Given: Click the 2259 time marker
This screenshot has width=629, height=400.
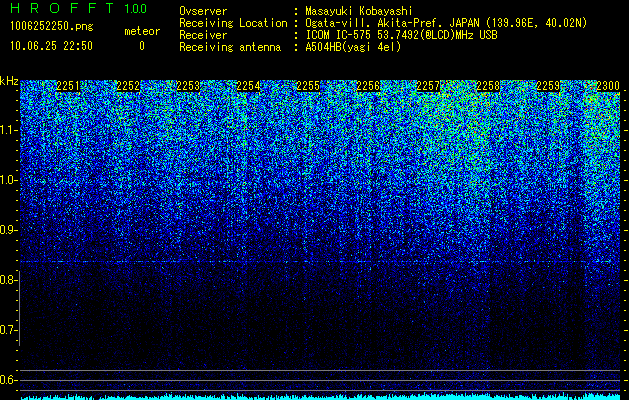Looking at the screenshot, I should pyautogui.click(x=548, y=86).
